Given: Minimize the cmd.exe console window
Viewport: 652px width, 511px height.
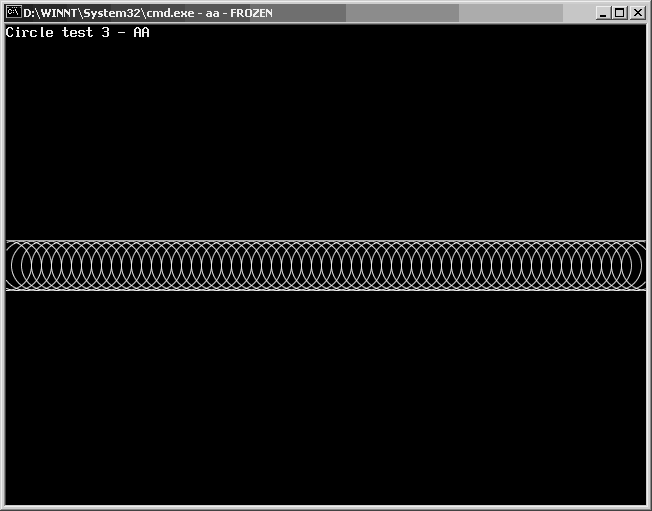Looking at the screenshot, I should click(603, 13).
